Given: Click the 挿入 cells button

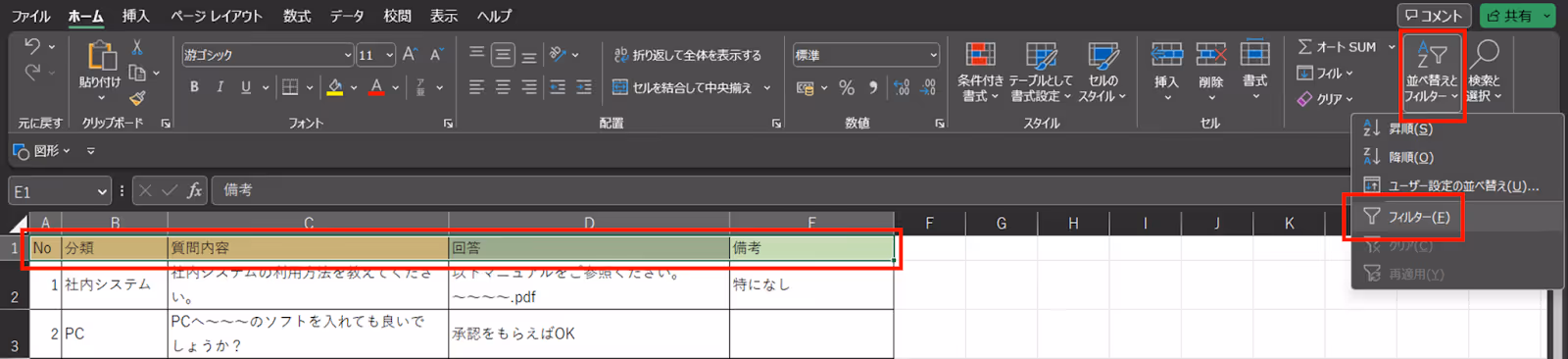Looking at the screenshot, I should [1166, 72].
